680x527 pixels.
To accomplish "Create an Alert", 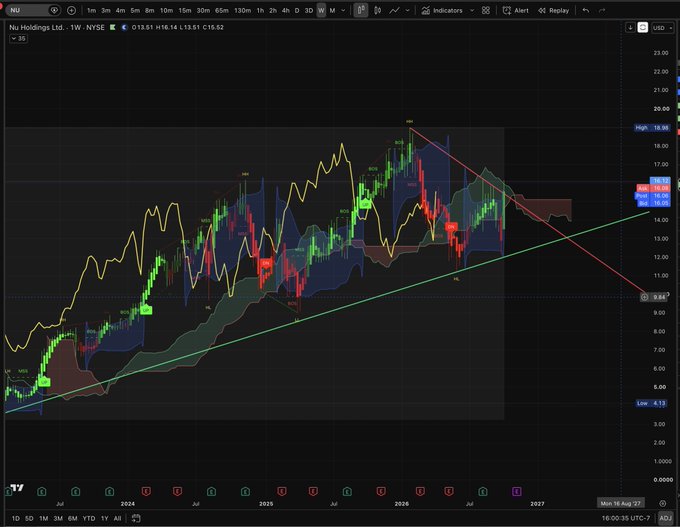I will [516, 10].
